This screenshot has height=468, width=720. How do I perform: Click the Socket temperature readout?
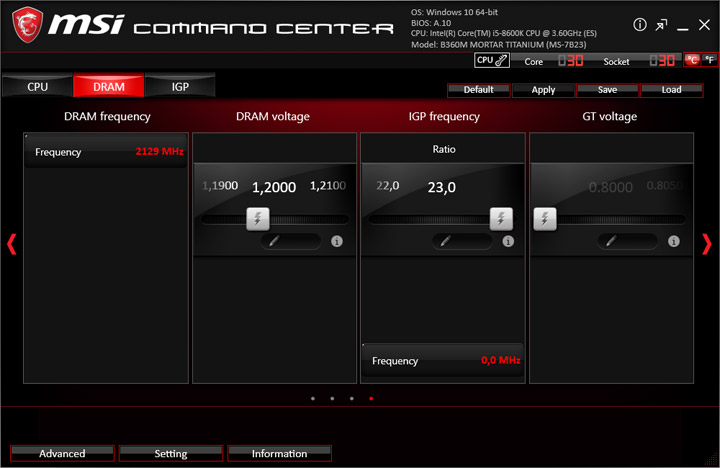coord(662,61)
